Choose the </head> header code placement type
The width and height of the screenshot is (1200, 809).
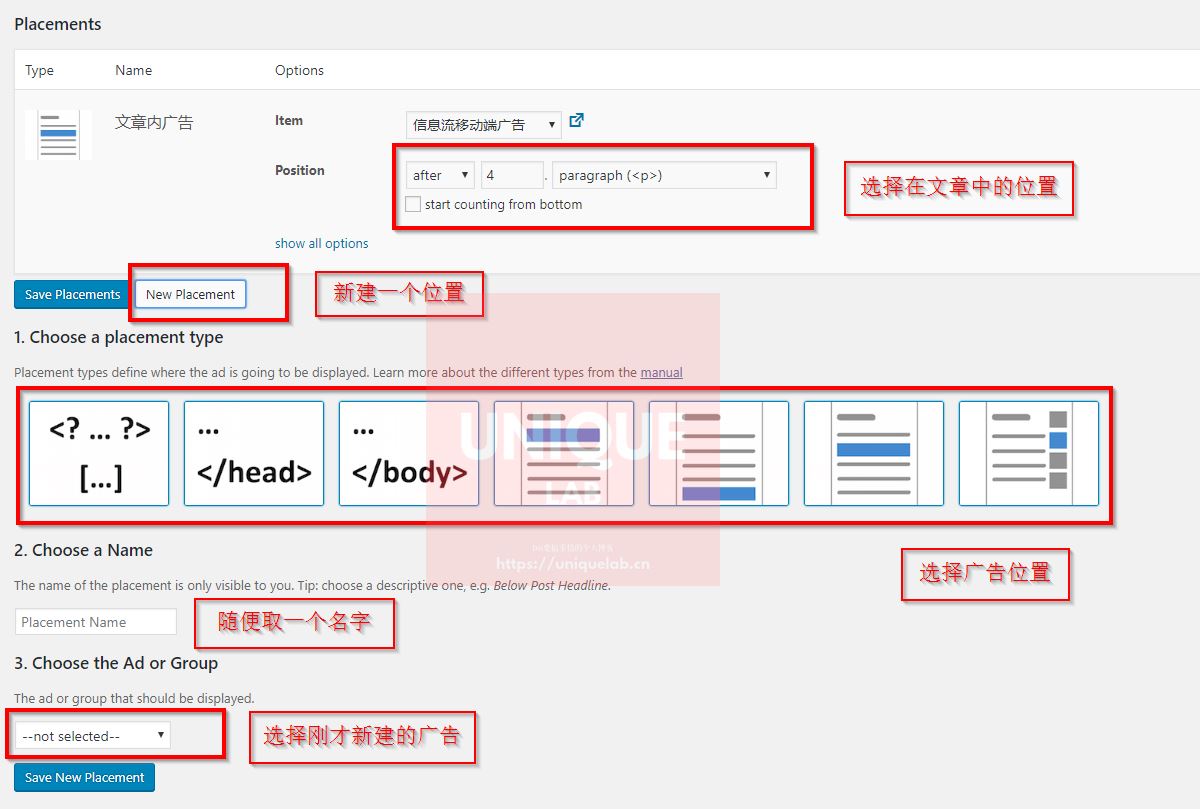pyautogui.click(x=254, y=453)
